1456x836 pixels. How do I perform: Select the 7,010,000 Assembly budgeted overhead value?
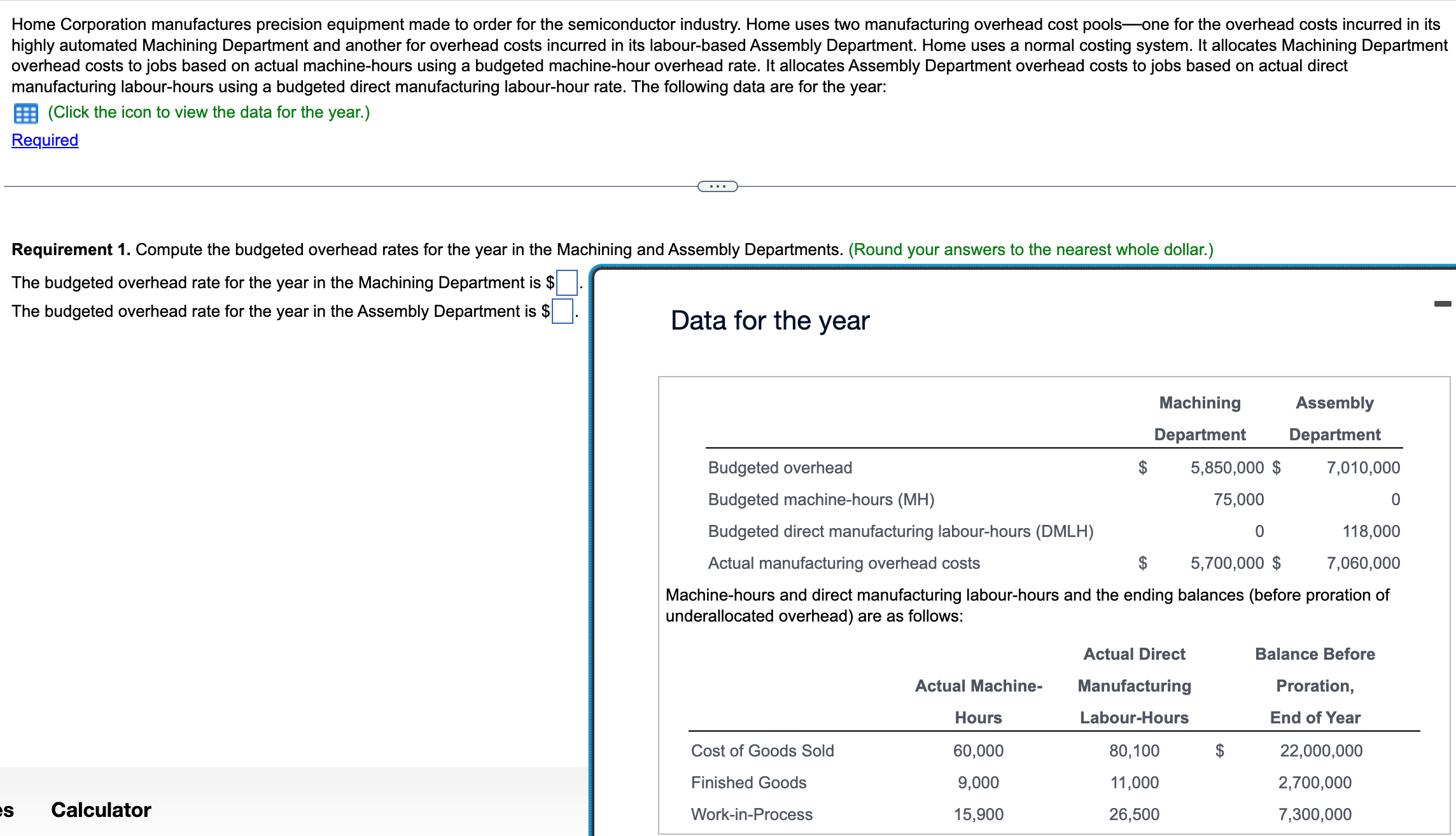pos(1362,468)
